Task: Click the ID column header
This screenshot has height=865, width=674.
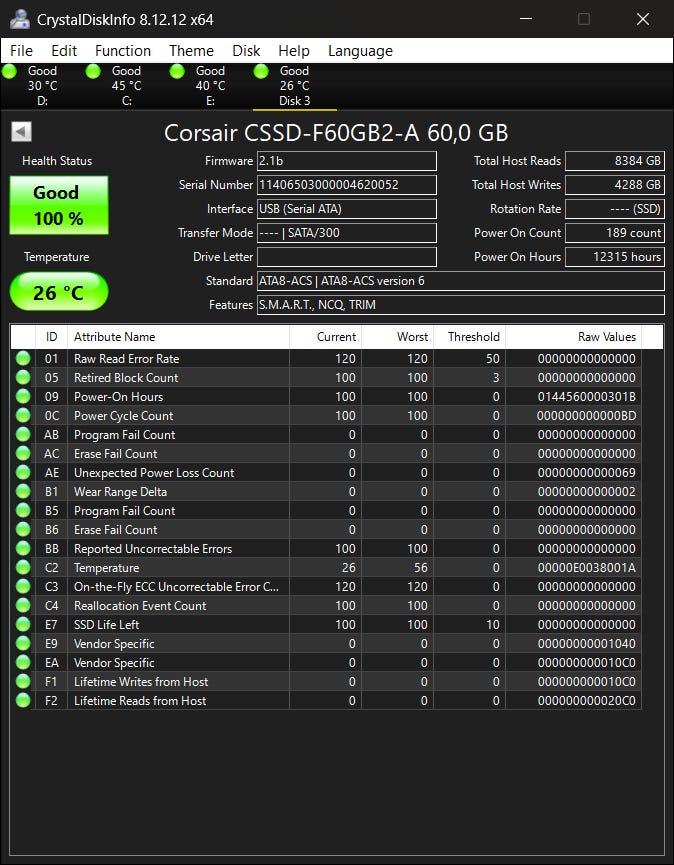Action: pos(51,337)
